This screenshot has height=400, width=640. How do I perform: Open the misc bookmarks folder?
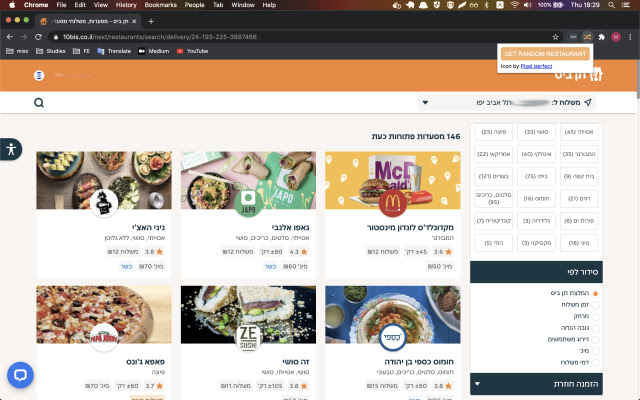[17, 51]
